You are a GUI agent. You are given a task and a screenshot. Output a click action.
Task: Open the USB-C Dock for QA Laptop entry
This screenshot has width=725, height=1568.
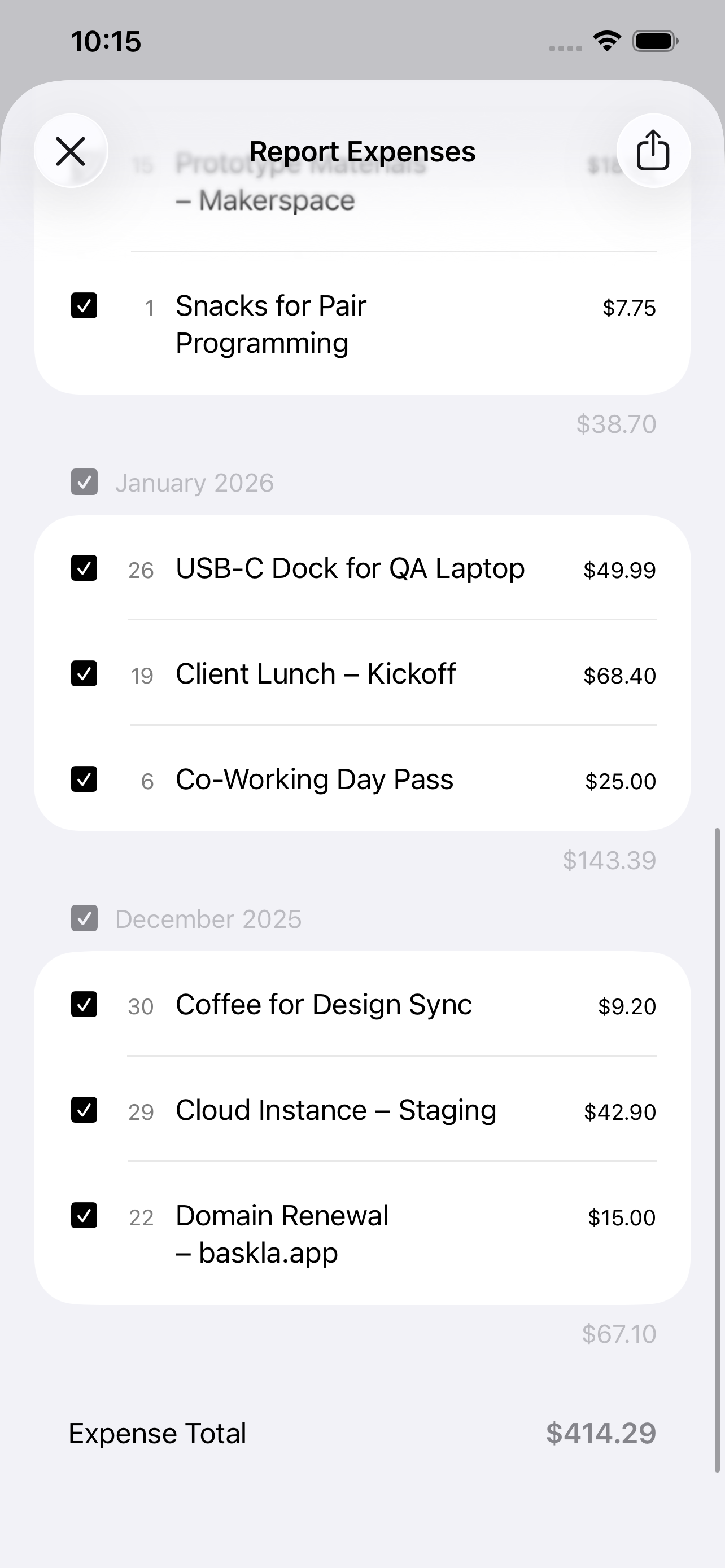coord(350,568)
